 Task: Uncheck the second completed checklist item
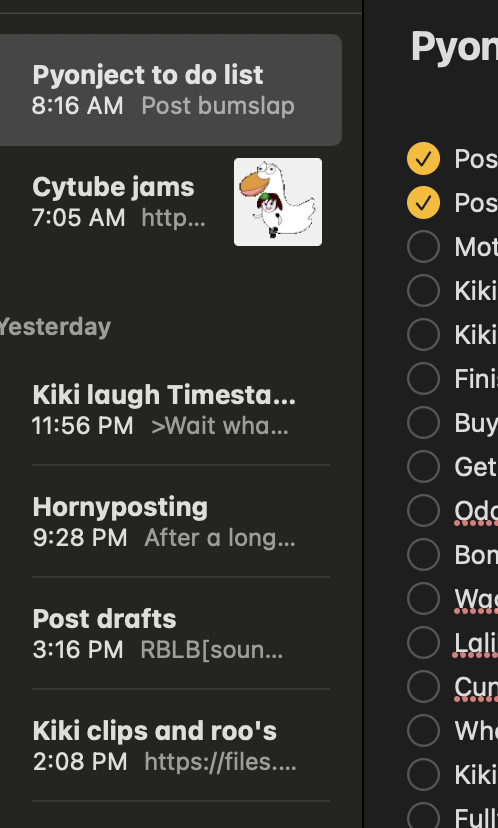[x=424, y=202]
